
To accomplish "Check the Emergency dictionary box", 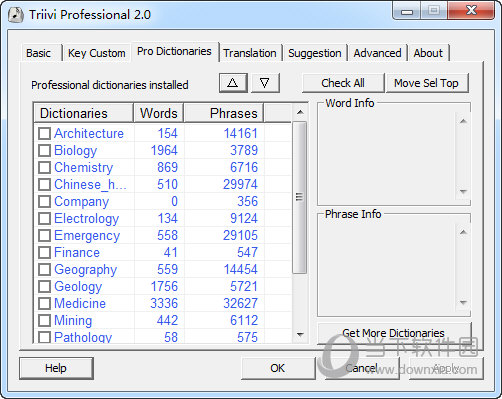I will tap(44, 235).
